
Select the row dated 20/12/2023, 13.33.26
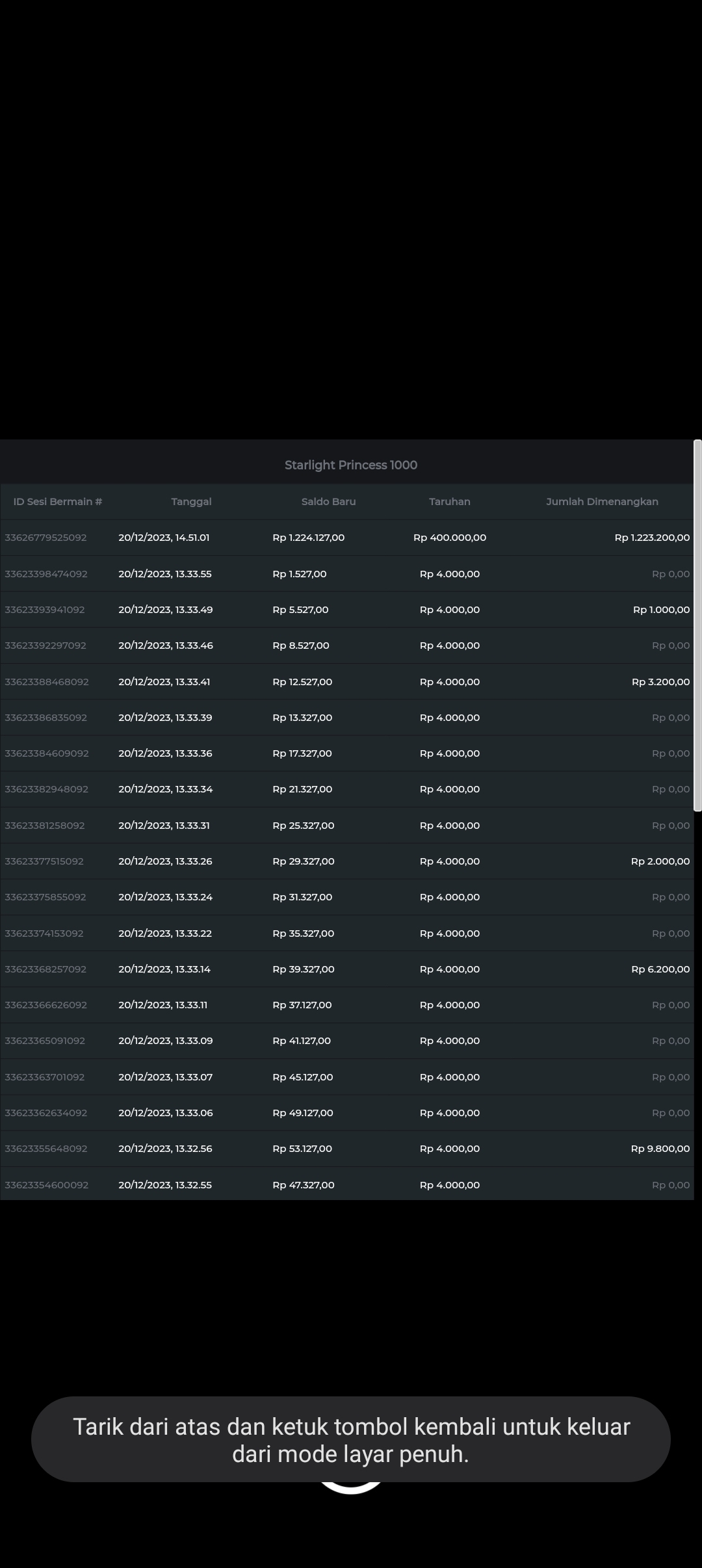pyautogui.click(x=165, y=861)
